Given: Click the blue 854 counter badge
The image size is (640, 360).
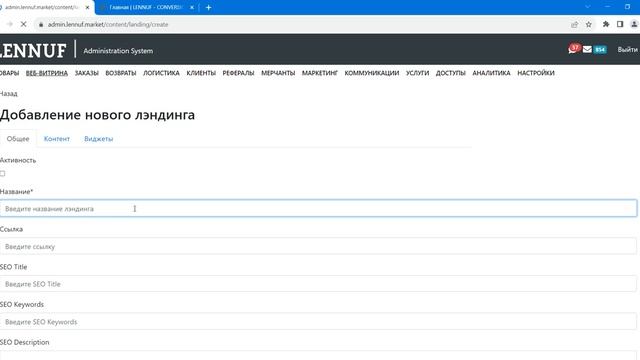Looking at the screenshot, I should point(600,49).
